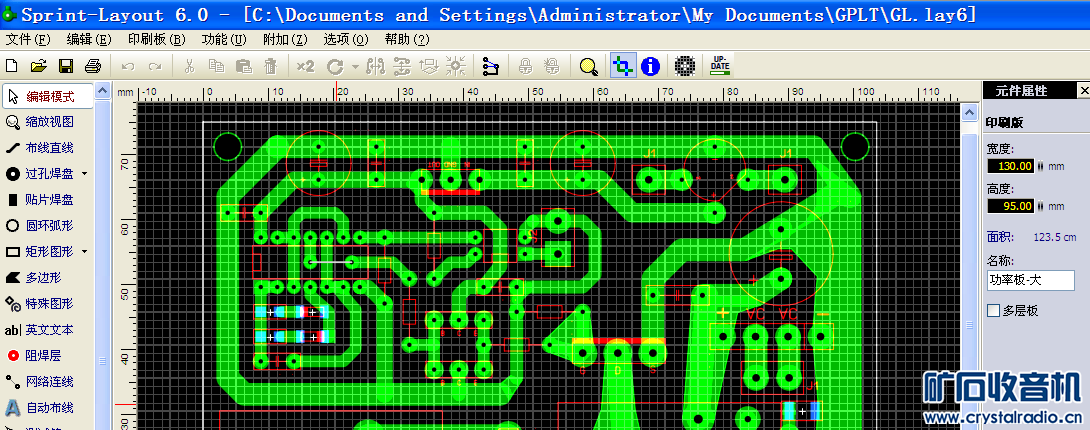This screenshot has width=1090, height=430.
Task: Adjust the width stepper beside 130.00
Action: pyautogui.click(x=1041, y=167)
